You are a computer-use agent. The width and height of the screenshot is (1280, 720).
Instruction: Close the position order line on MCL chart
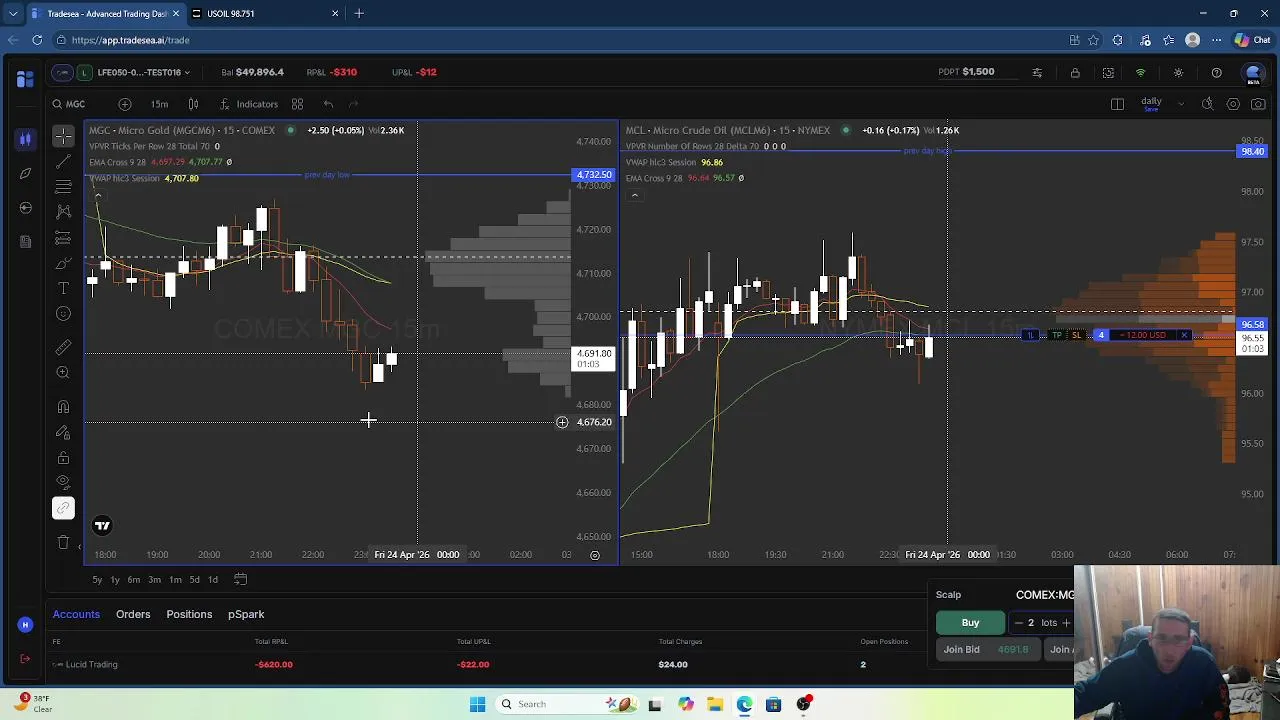tap(1184, 335)
